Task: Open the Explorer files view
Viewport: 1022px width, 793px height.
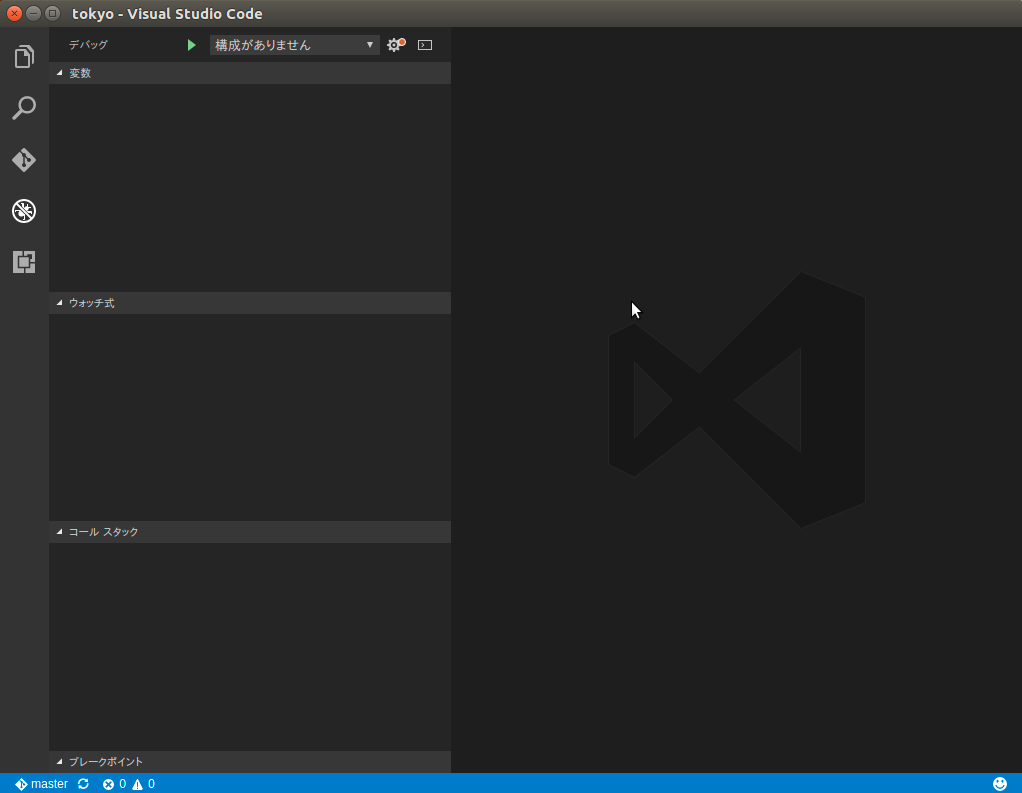Action: 24,57
